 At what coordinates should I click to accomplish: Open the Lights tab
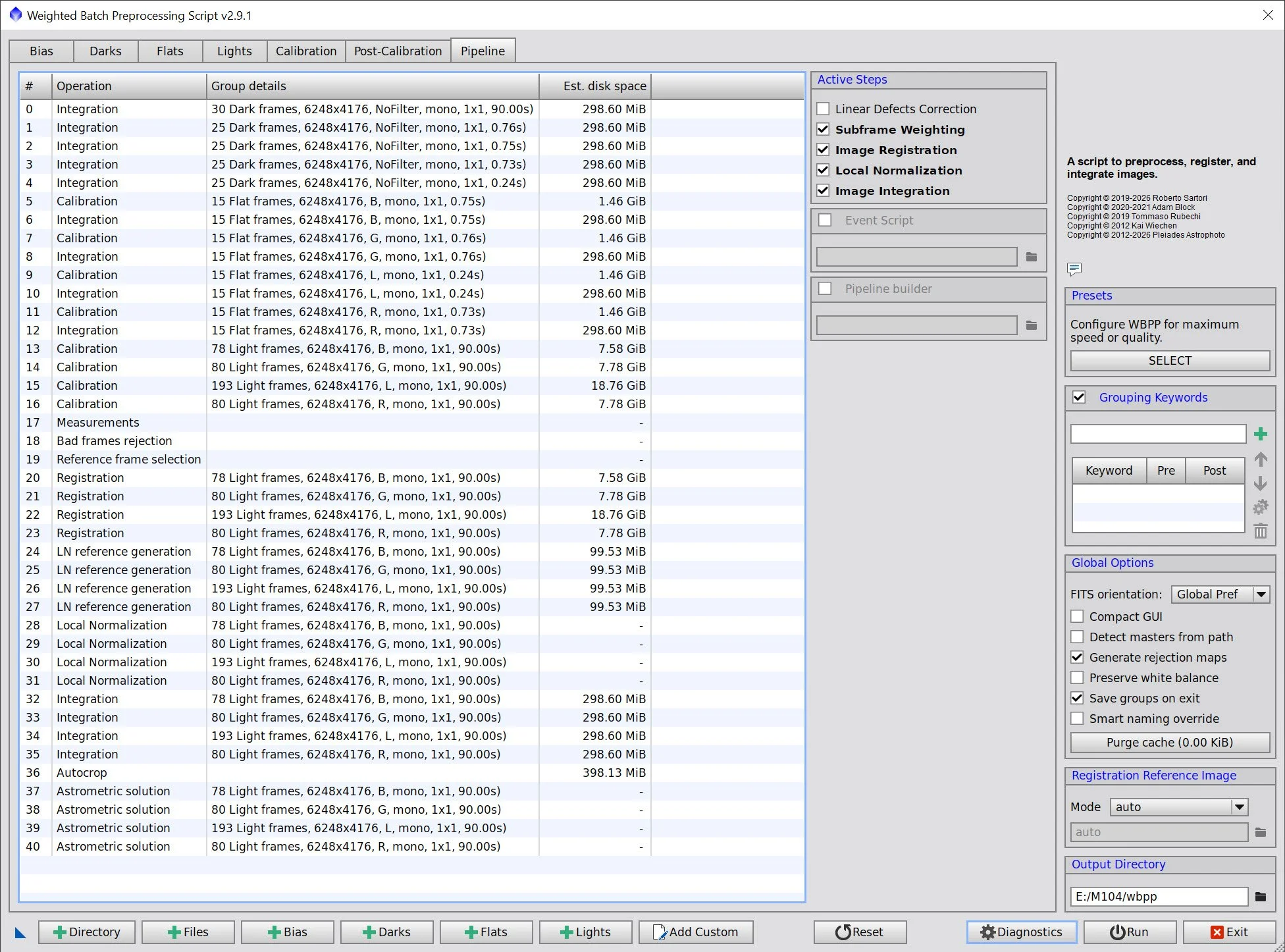(234, 51)
